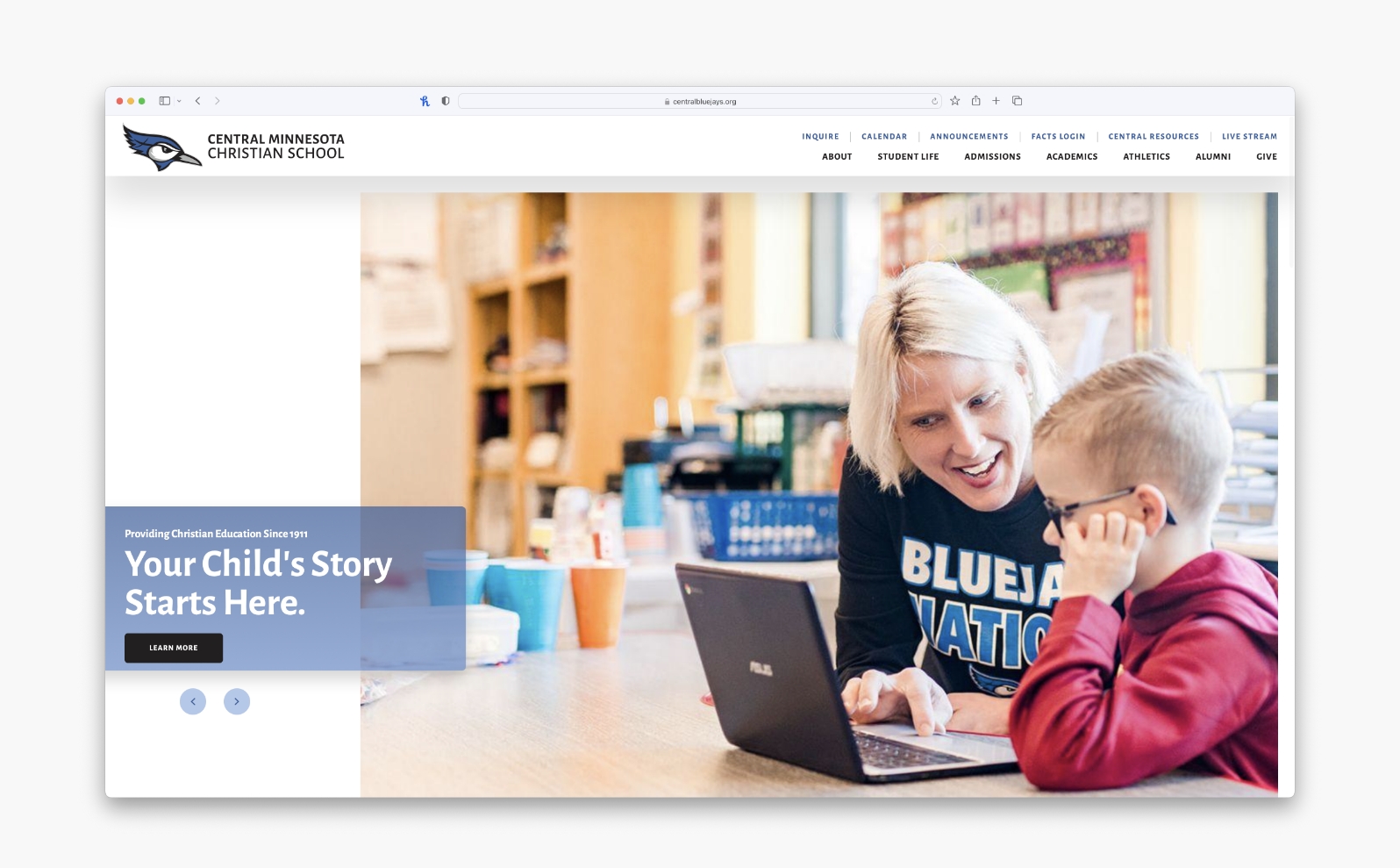The width and height of the screenshot is (1400, 868).
Task: Open the Academics menu
Action: [x=1072, y=156]
